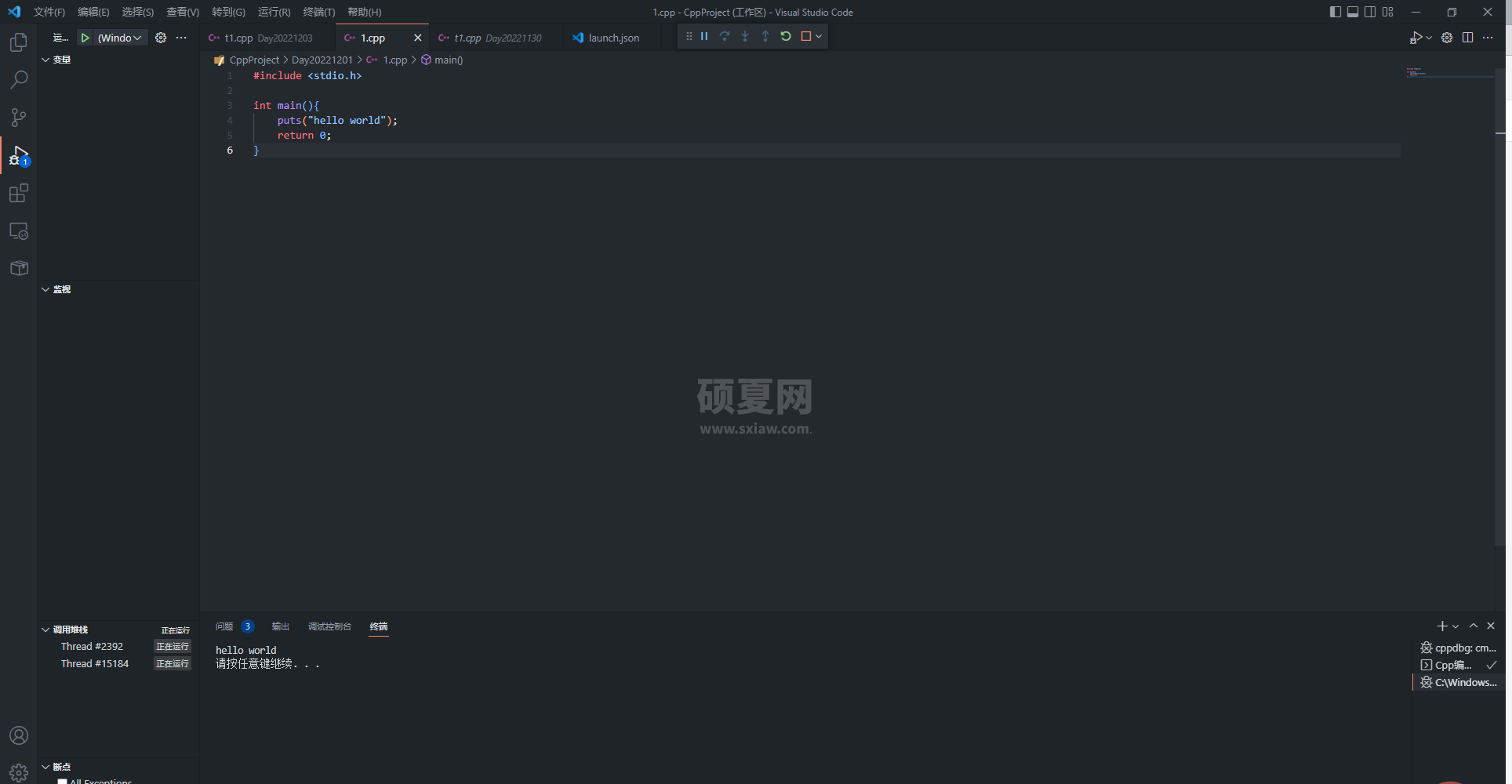Click Step Over in the debug toolbar
Viewport: 1512px width, 784px height.
tap(725, 36)
